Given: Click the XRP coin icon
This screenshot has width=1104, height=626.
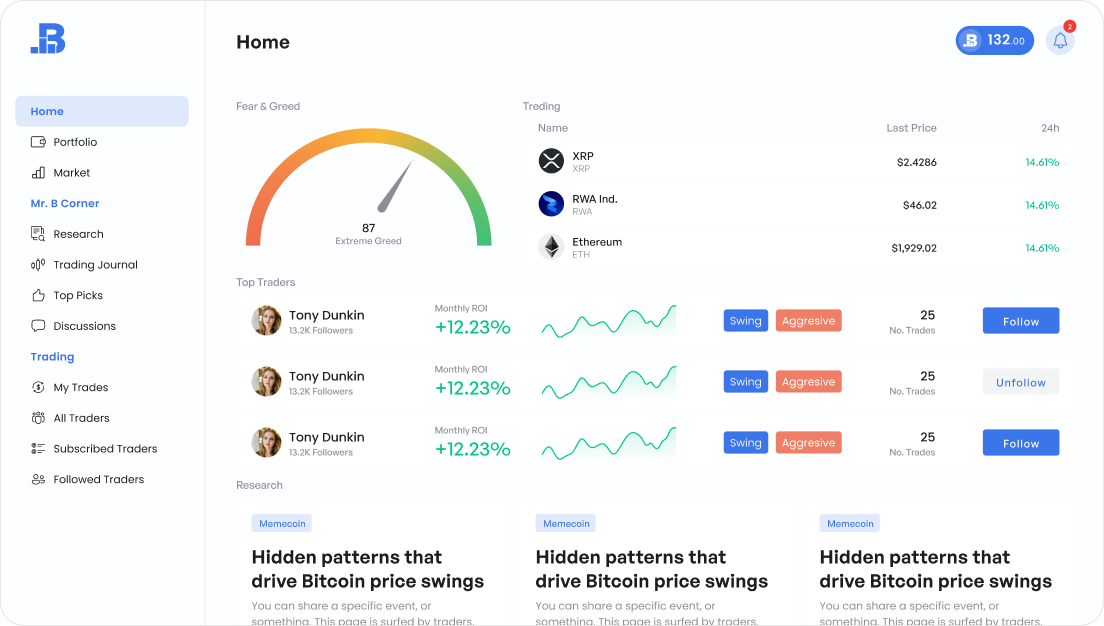Looking at the screenshot, I should point(551,161).
